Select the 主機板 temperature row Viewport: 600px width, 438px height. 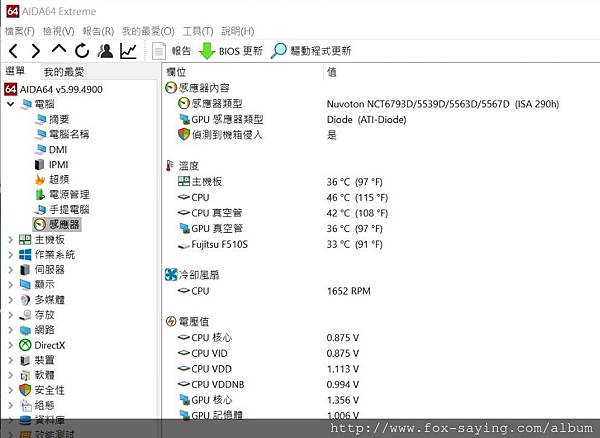[280, 182]
